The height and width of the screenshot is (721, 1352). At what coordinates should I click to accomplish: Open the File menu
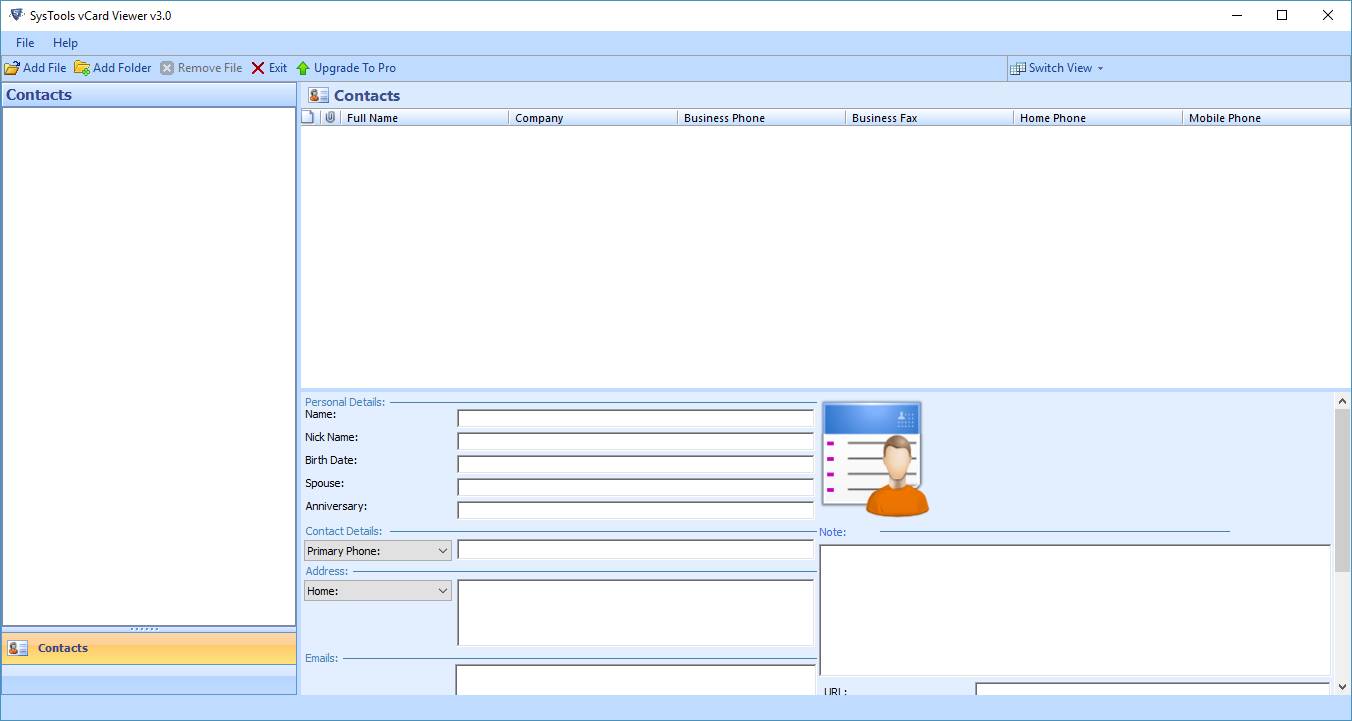[23, 42]
